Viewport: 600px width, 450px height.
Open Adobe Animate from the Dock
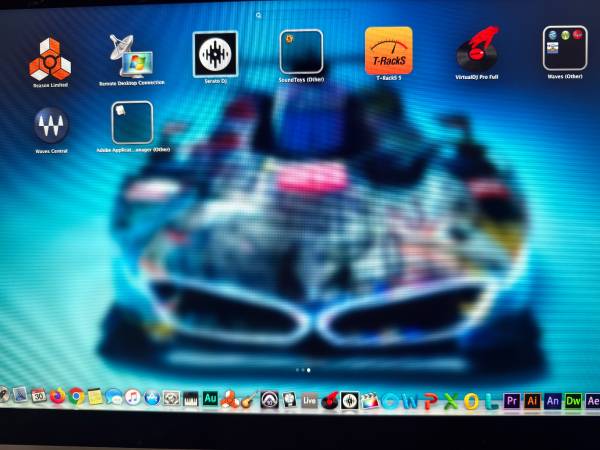pos(553,401)
